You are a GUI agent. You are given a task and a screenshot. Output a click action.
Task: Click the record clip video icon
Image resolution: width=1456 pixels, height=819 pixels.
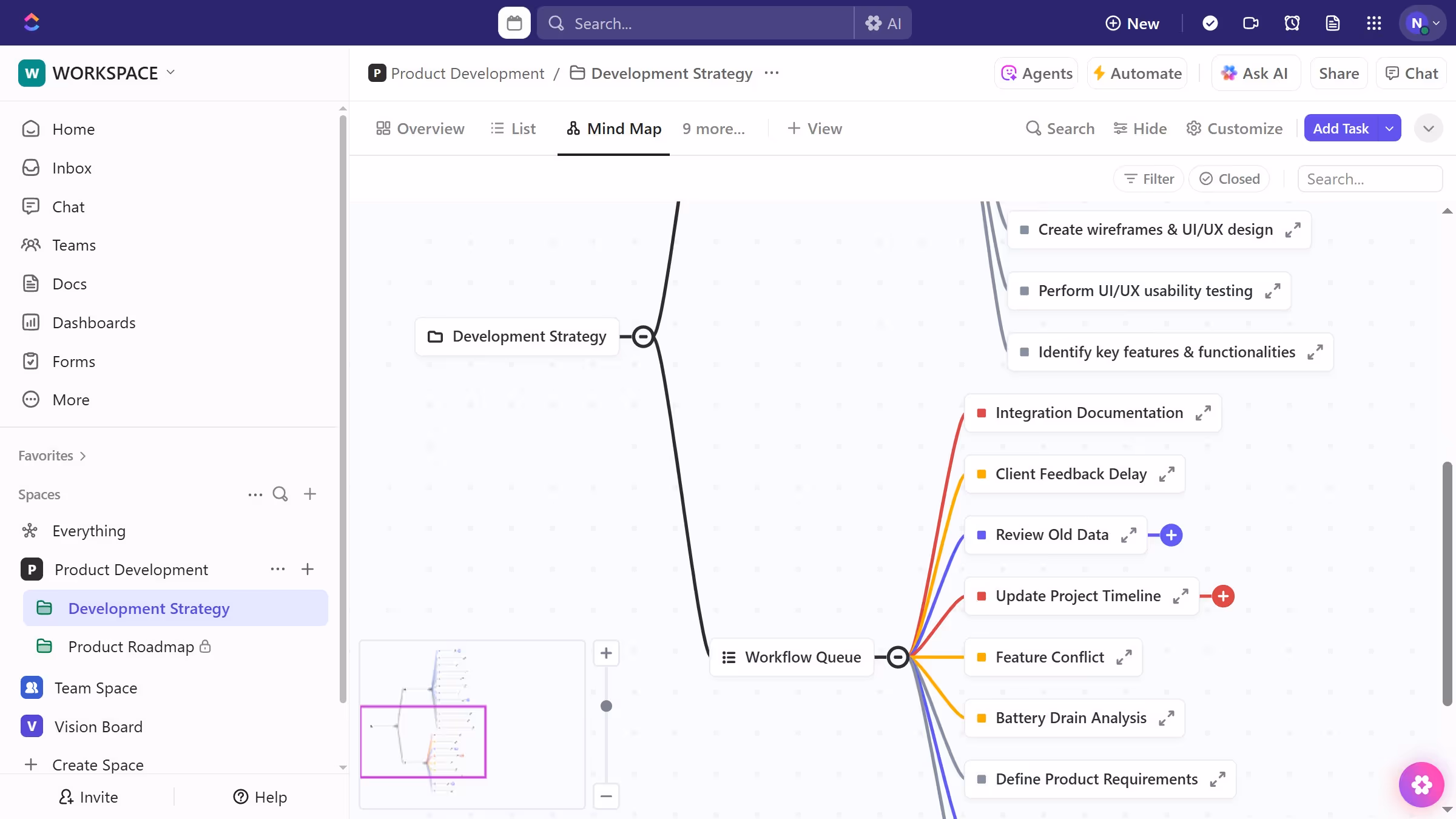click(1250, 23)
